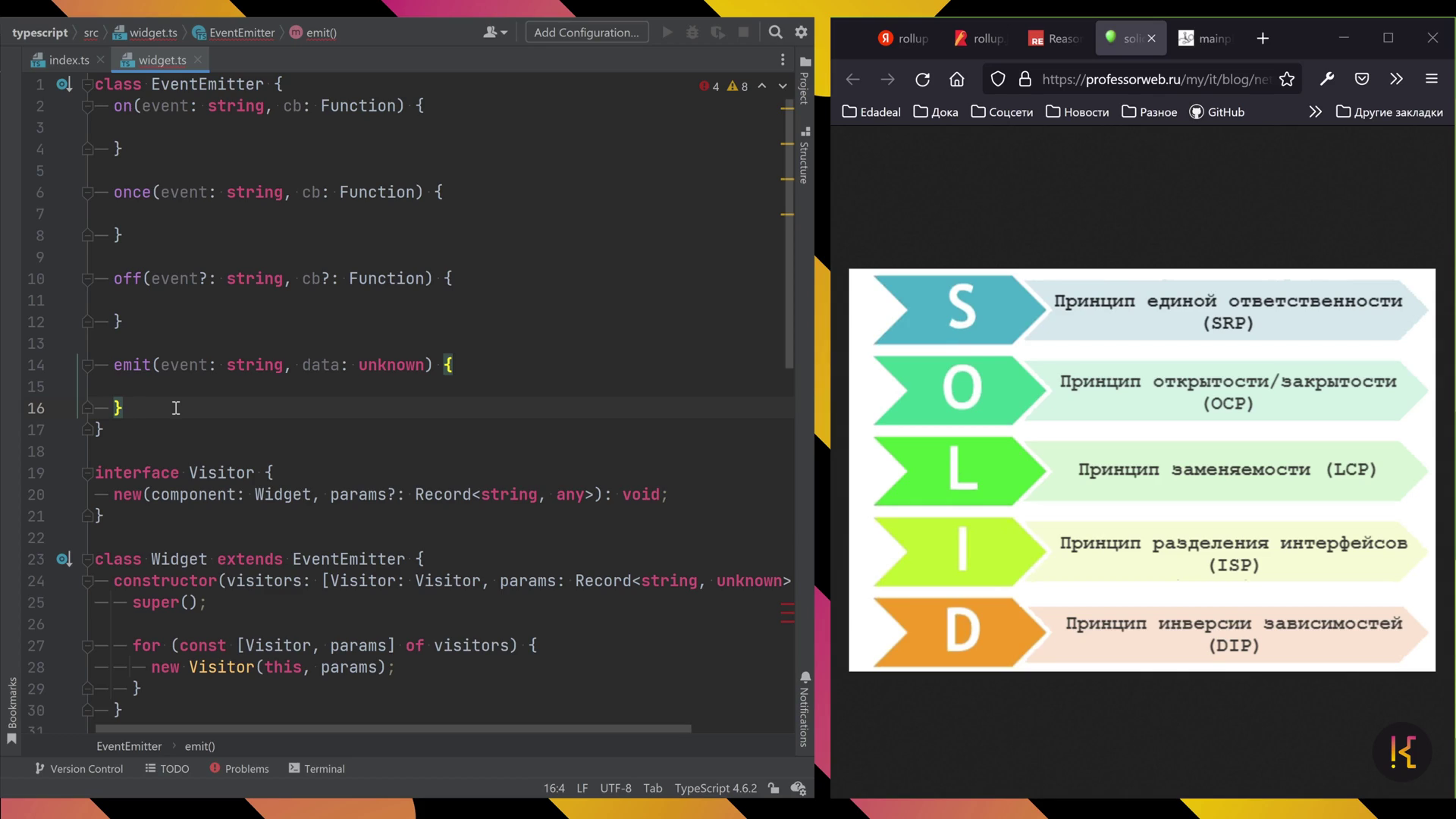Collapse the EventEmitter class fold marker
The width and height of the screenshot is (1456, 819).
point(87,84)
